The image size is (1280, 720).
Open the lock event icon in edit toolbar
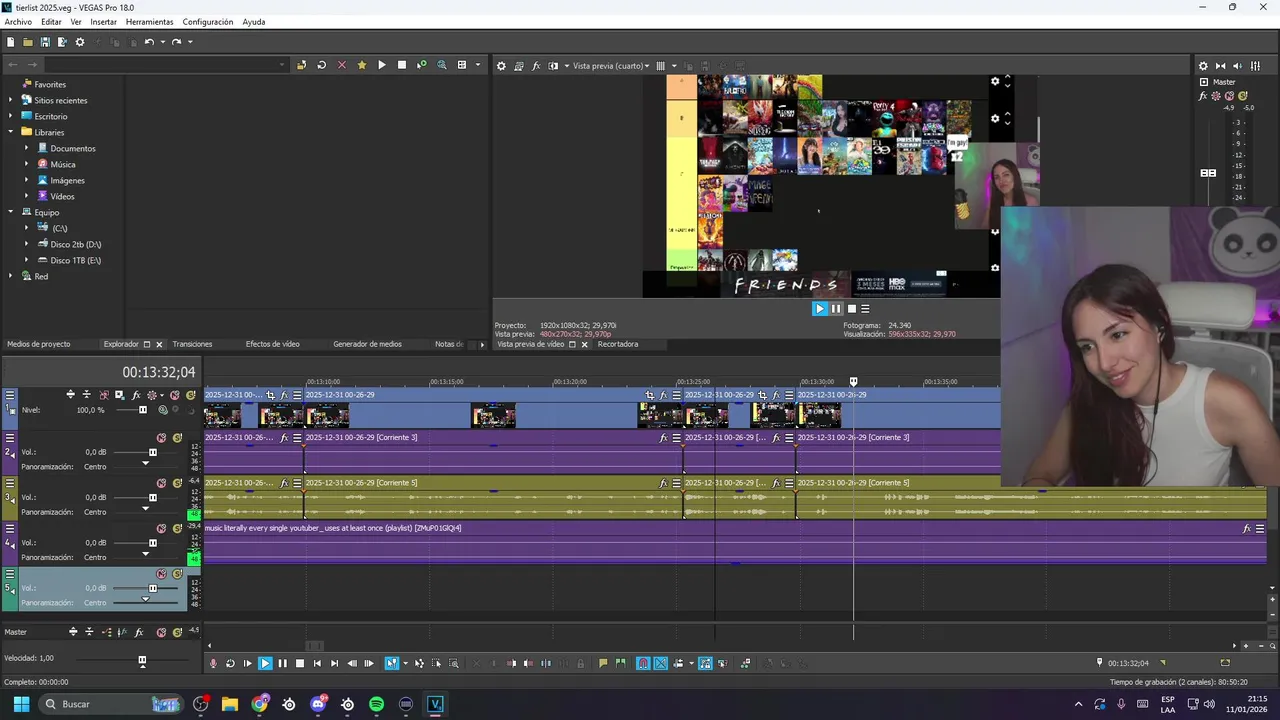pos(580,663)
